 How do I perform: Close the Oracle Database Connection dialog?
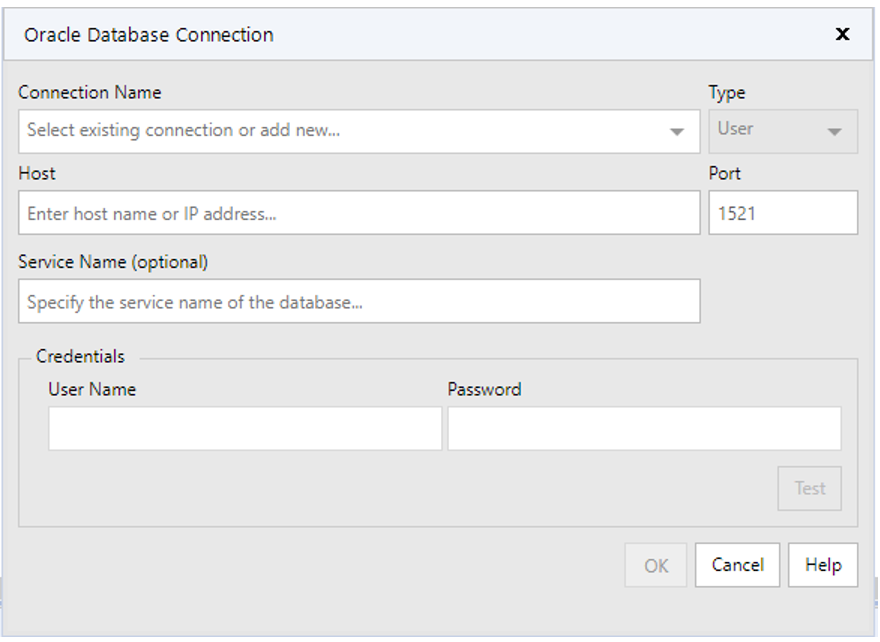tap(842, 34)
